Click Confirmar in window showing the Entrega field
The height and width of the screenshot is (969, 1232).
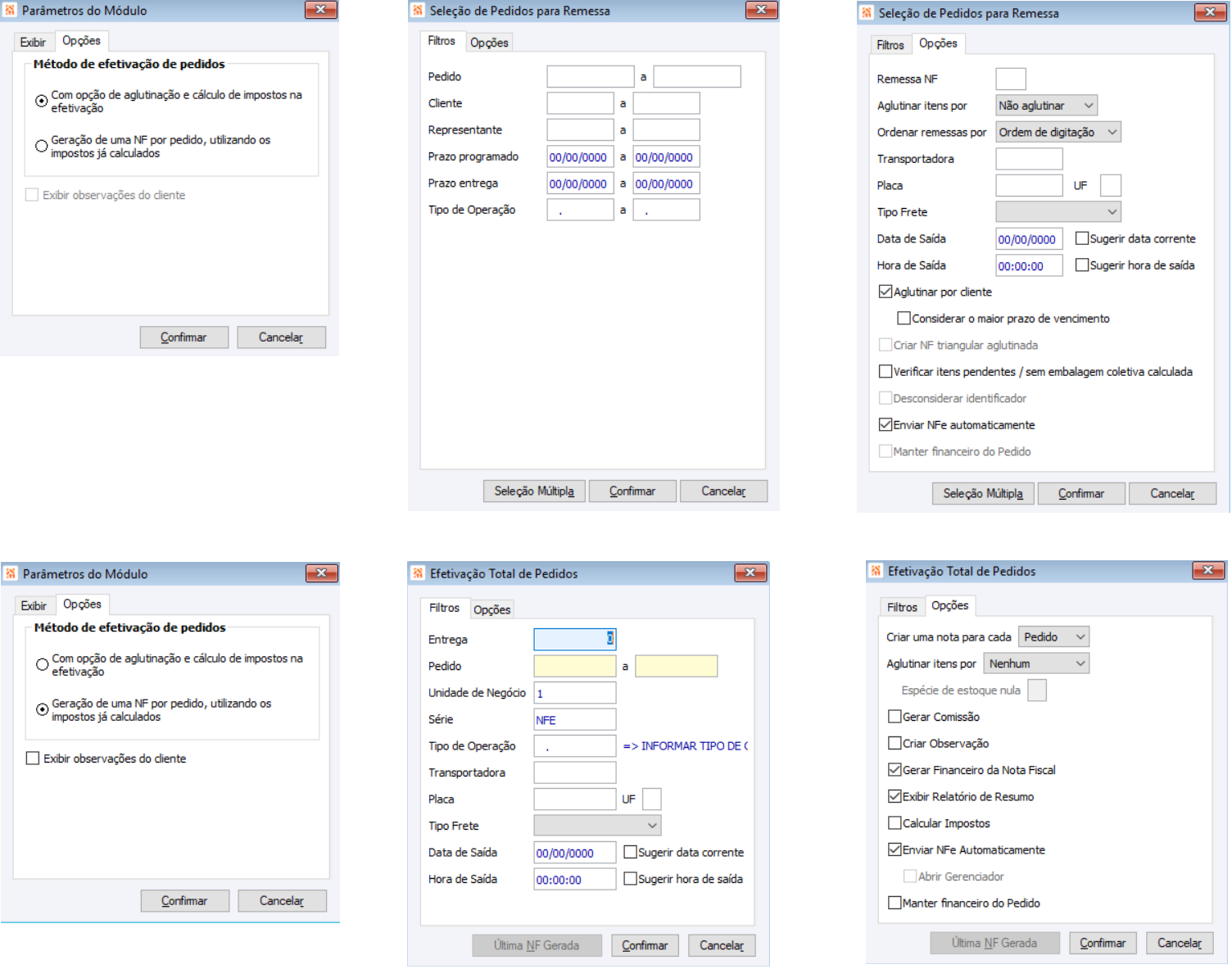(x=645, y=945)
